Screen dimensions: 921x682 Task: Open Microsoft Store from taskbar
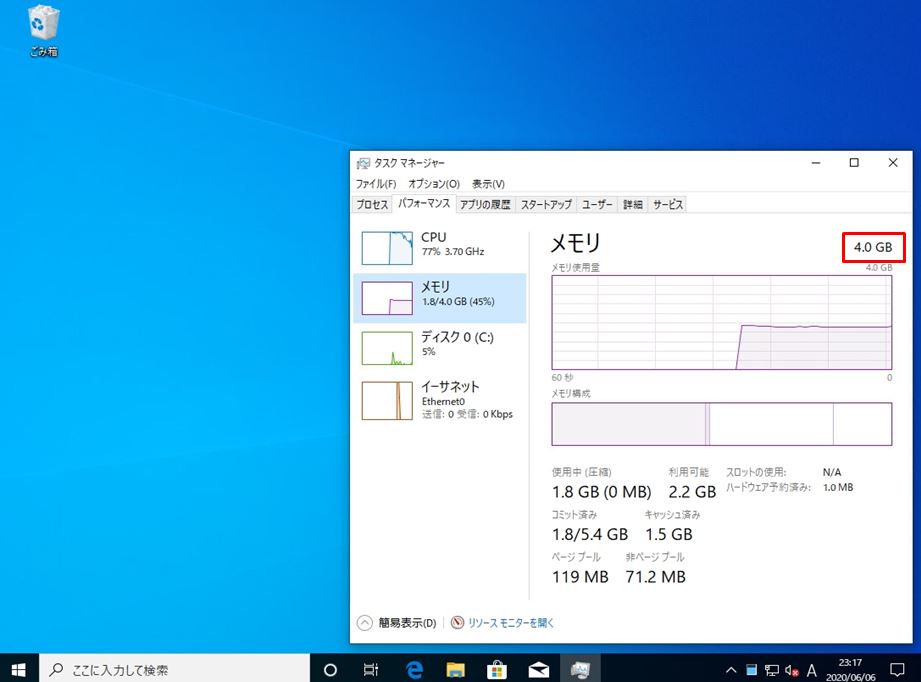point(497,669)
